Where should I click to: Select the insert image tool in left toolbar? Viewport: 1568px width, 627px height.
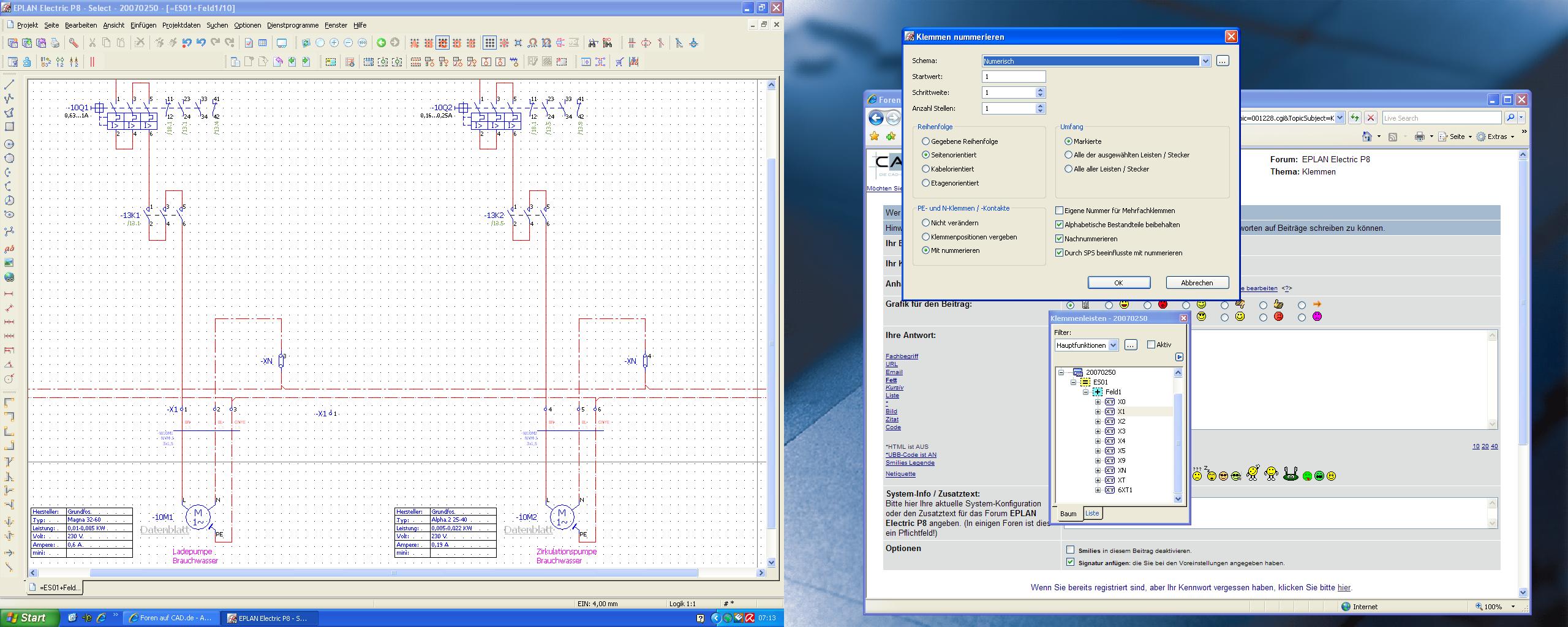9,263
